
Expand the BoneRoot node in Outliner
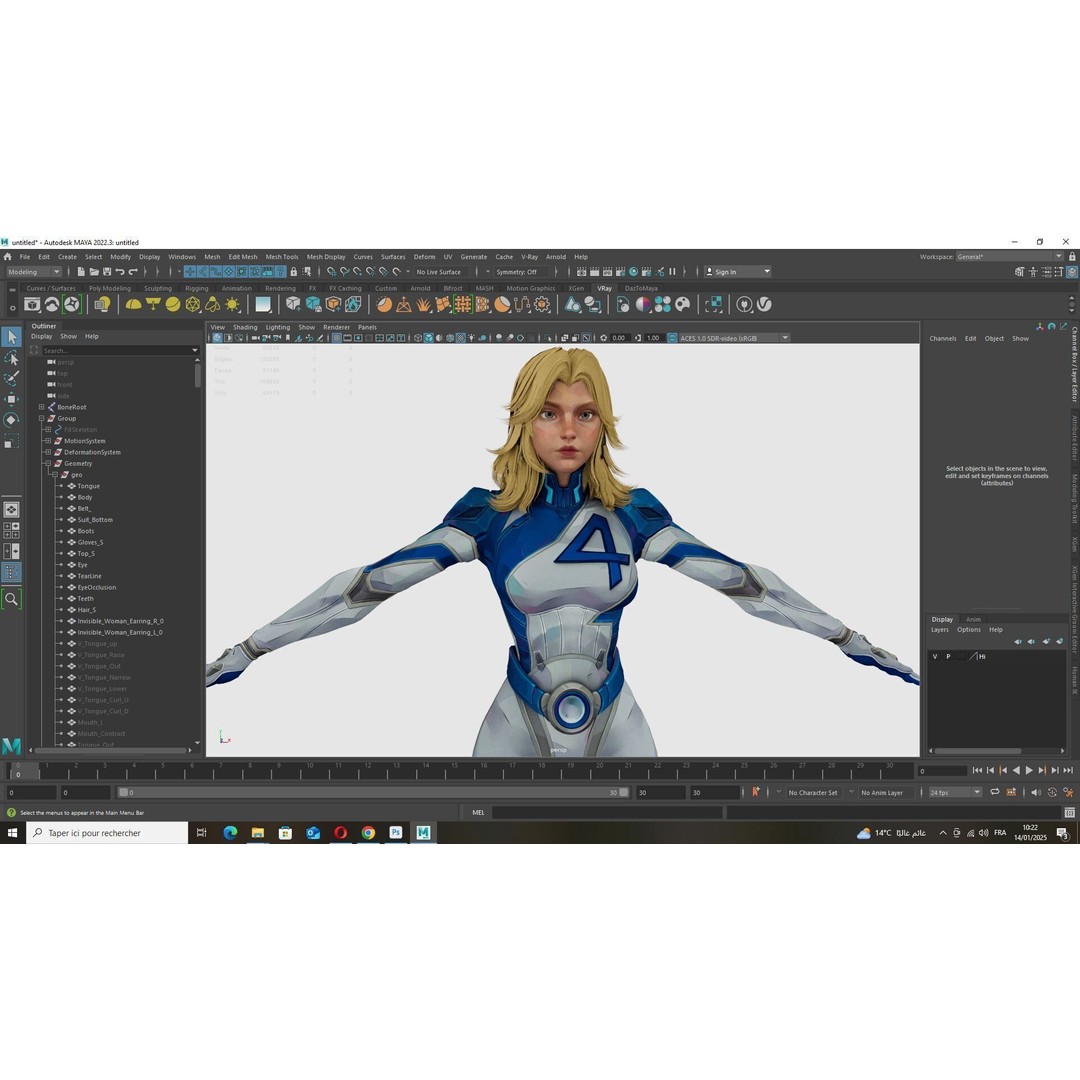[x=41, y=407]
